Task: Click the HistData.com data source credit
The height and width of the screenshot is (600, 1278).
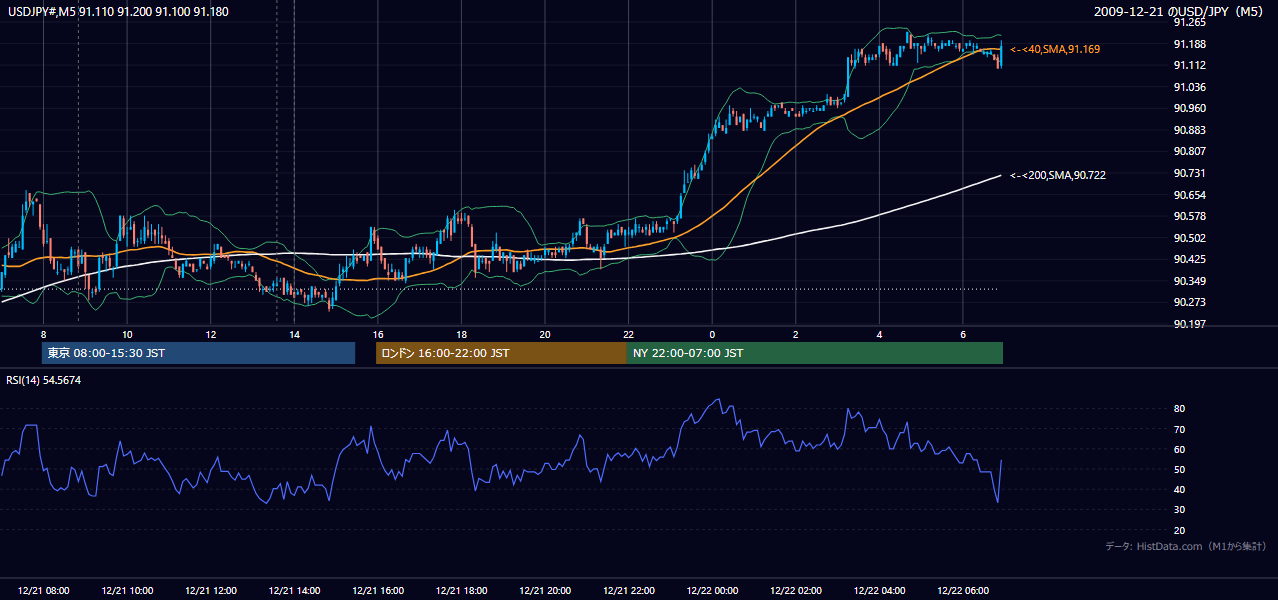Action: click(x=1186, y=546)
